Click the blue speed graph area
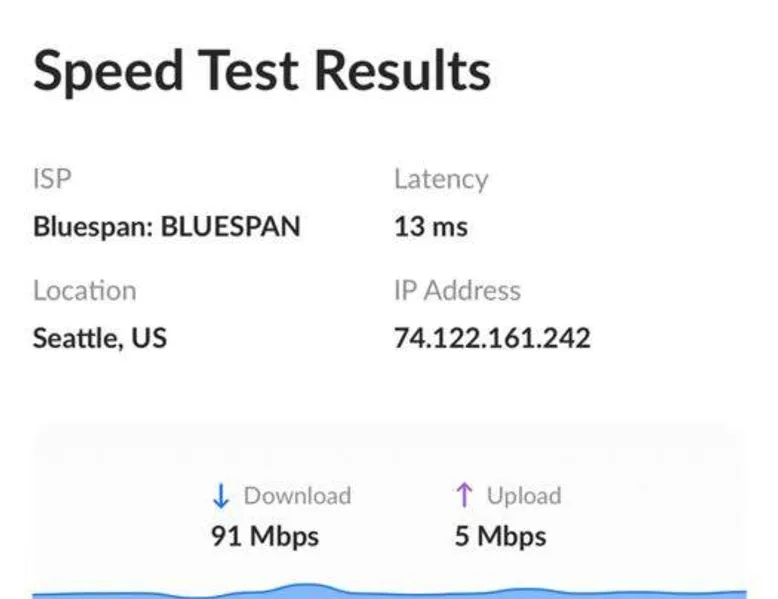778x599 pixels. (x=389, y=591)
